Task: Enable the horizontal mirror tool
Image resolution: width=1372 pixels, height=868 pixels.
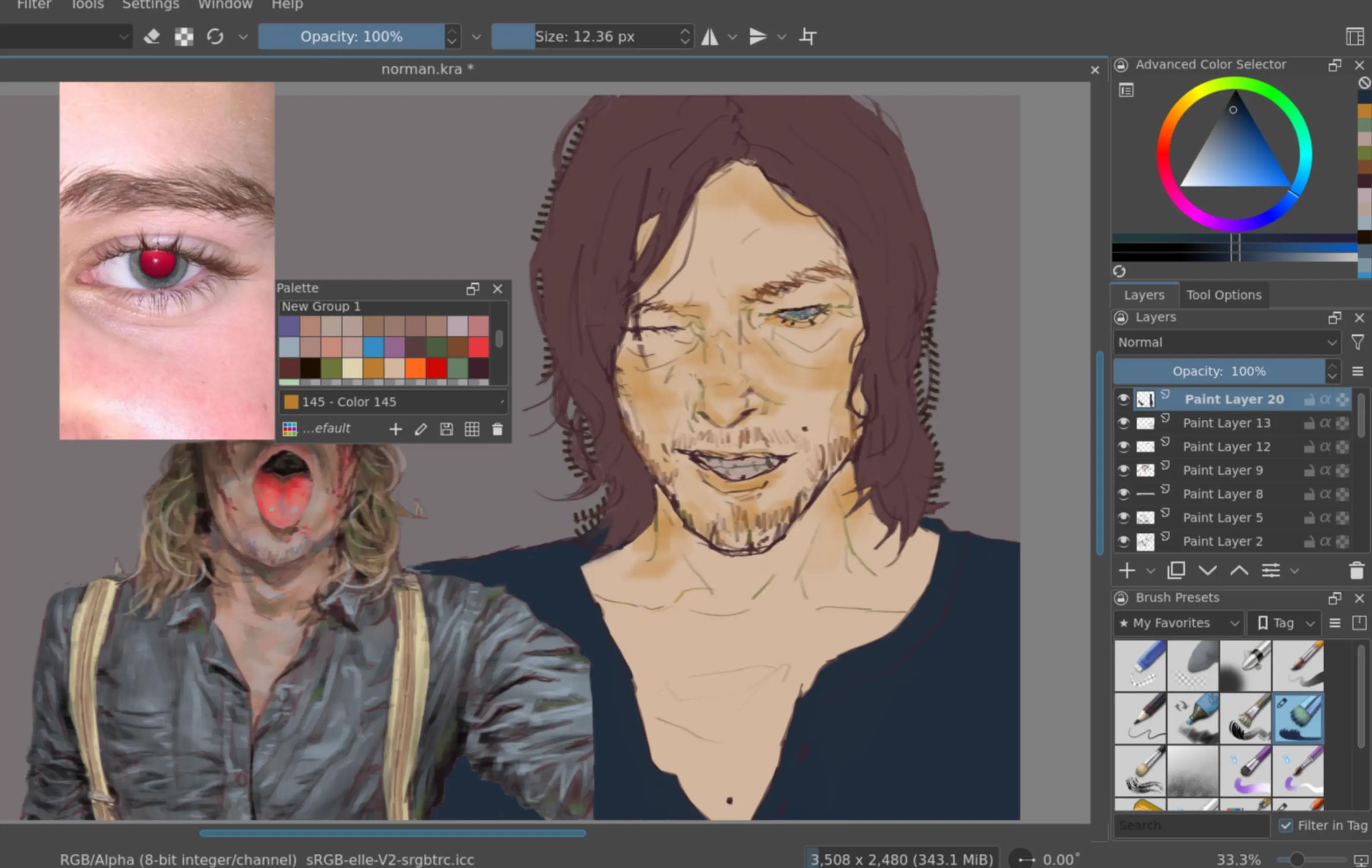Action: (709, 36)
